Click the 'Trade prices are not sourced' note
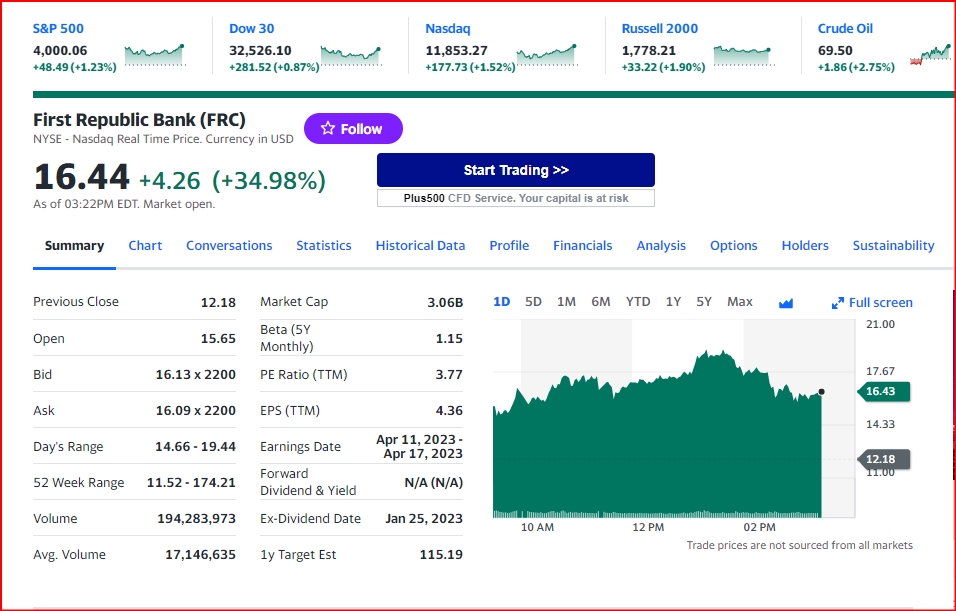The image size is (956, 611). (x=799, y=545)
